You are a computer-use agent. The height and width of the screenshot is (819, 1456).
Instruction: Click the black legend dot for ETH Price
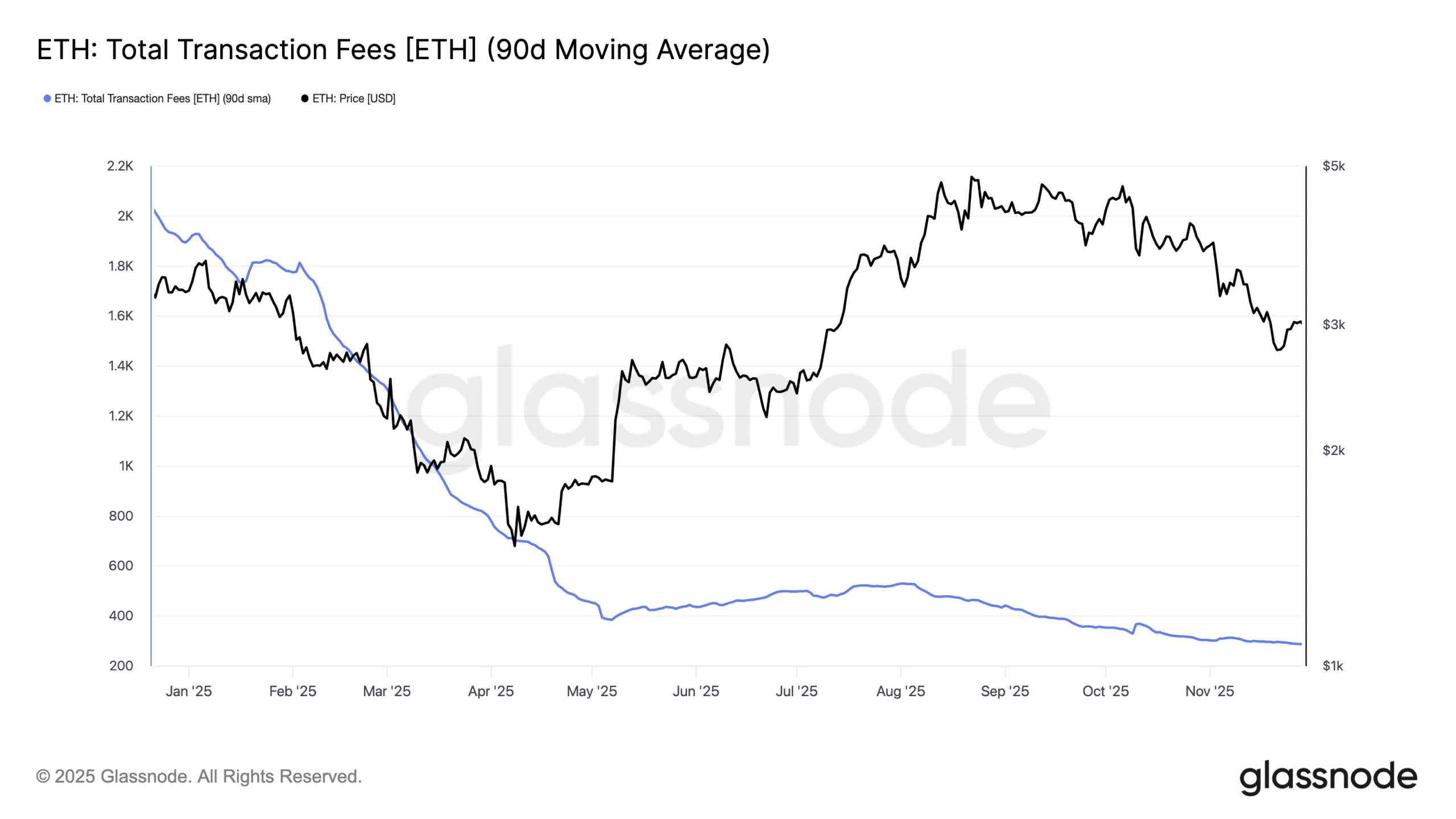[305, 98]
